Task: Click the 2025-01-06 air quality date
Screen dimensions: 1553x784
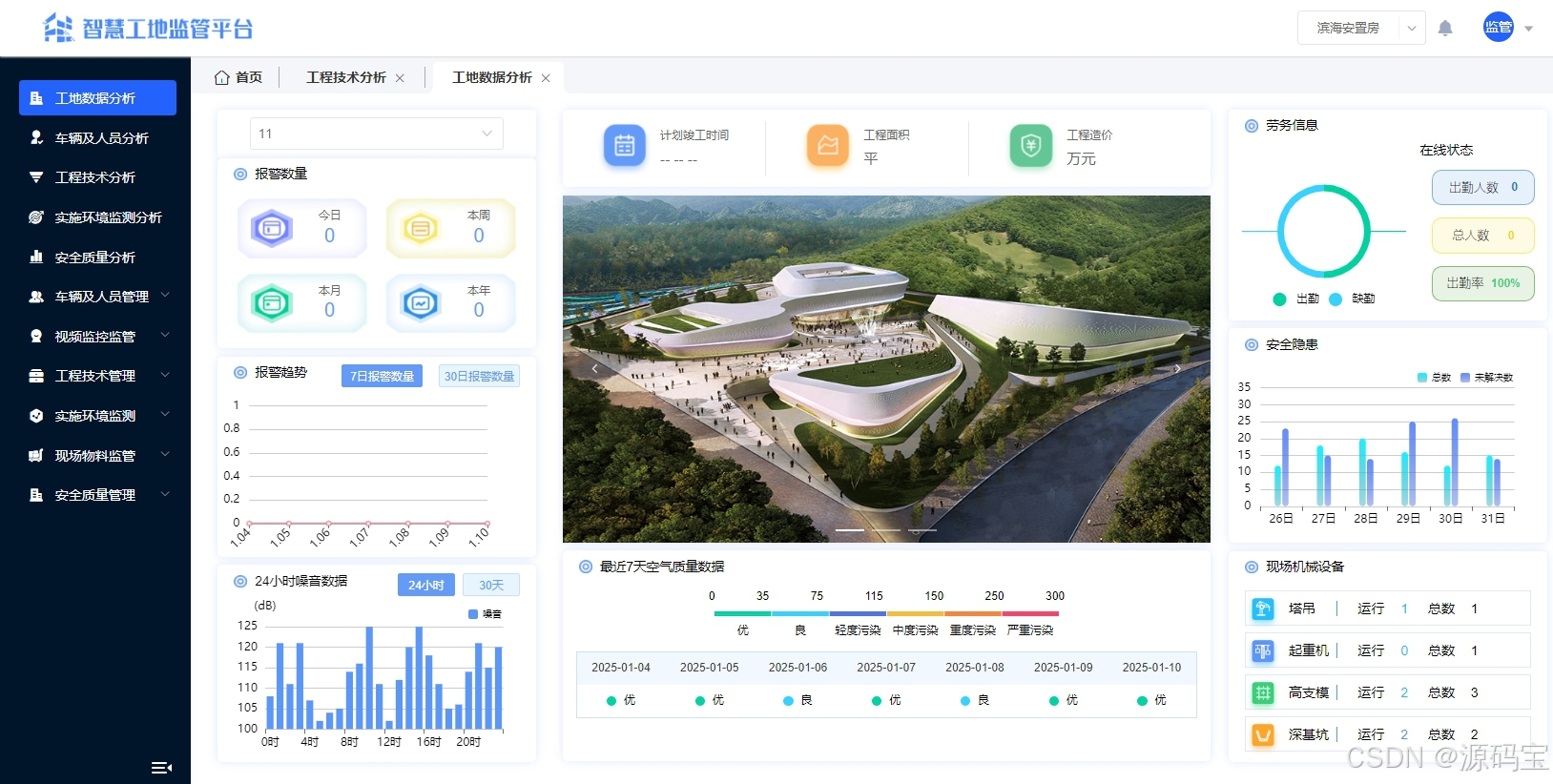Action: pyautogui.click(x=797, y=668)
